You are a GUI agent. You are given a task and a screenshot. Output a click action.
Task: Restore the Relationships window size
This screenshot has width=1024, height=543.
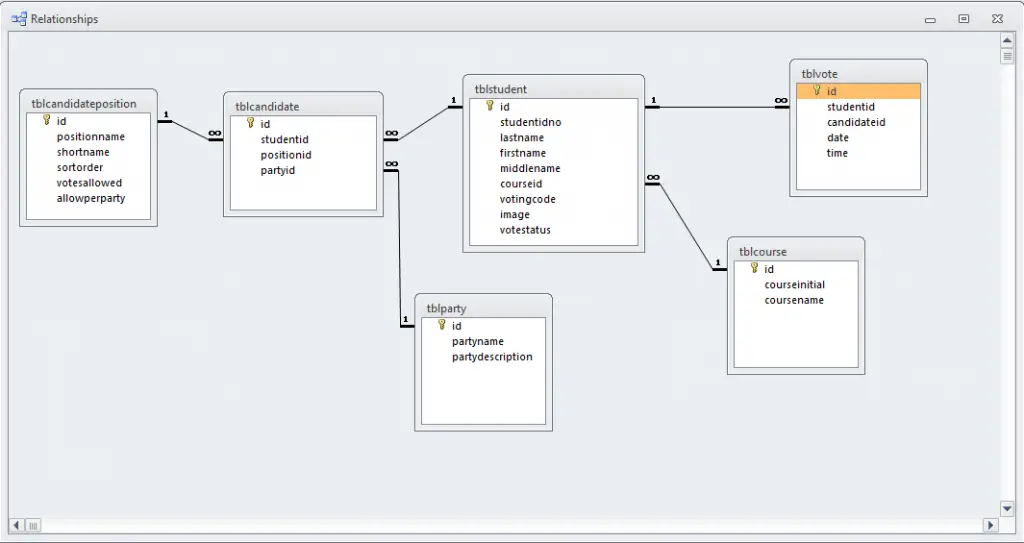(963, 19)
